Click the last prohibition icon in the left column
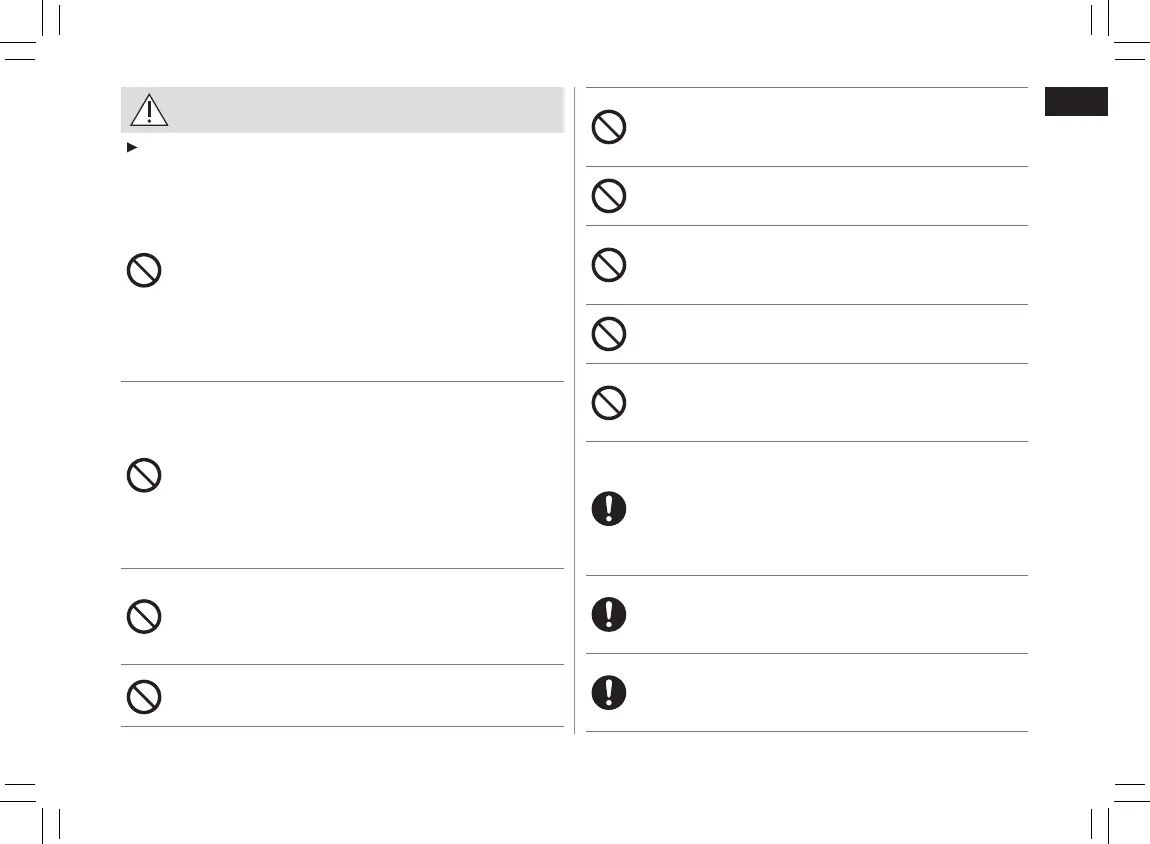 pyautogui.click(x=144, y=696)
